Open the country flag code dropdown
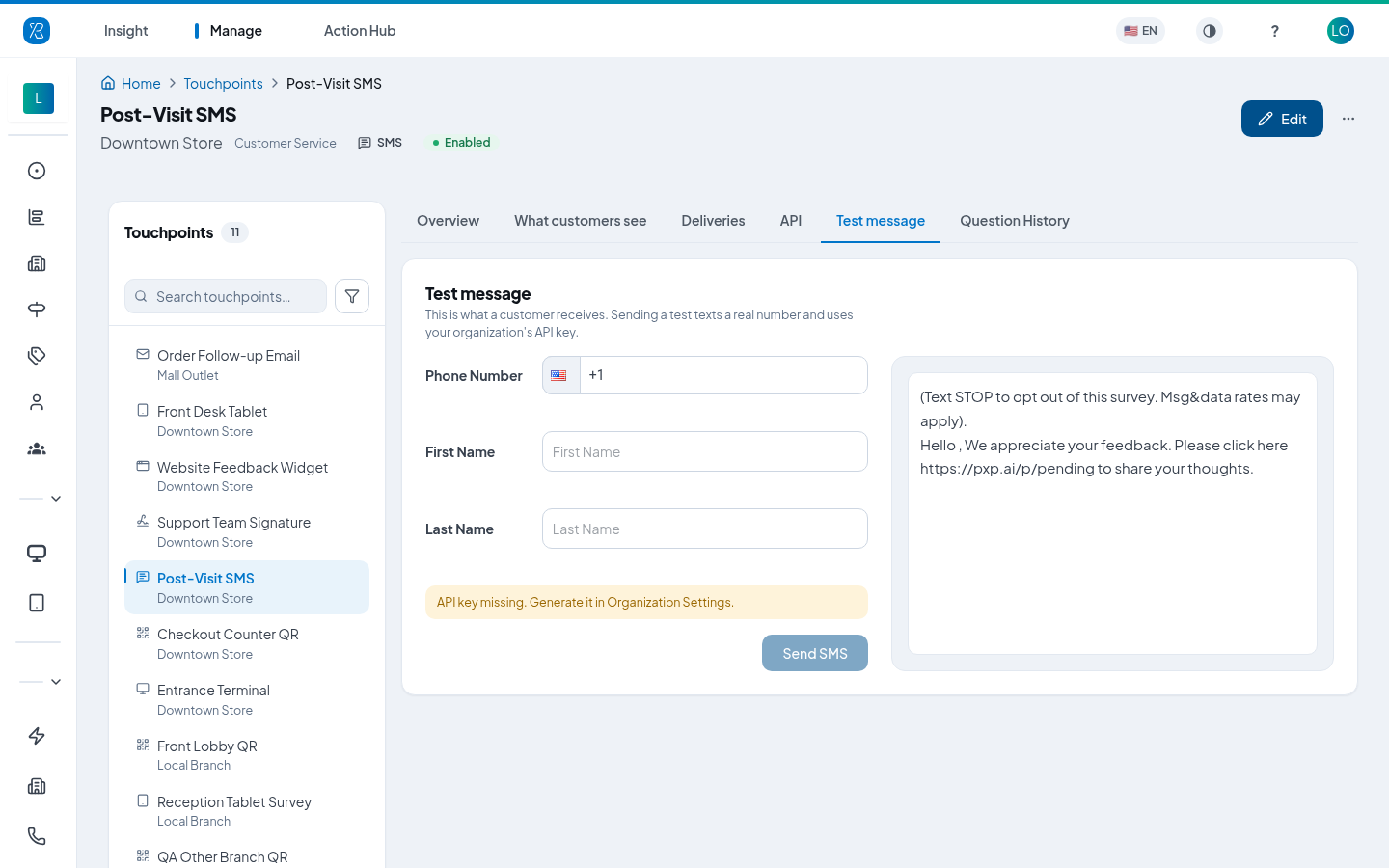This screenshot has width=1389, height=868. coord(560,375)
